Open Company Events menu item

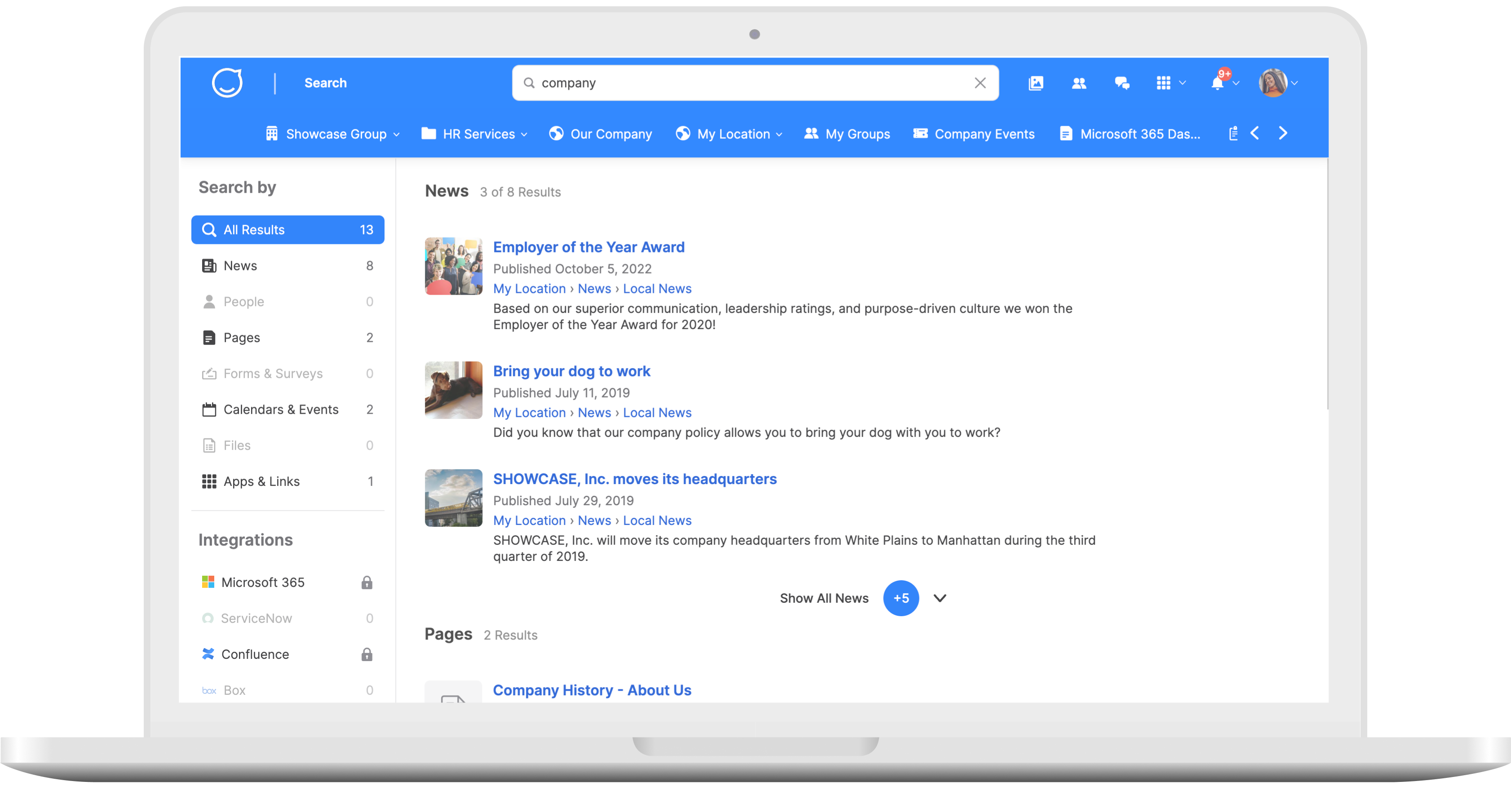974,134
